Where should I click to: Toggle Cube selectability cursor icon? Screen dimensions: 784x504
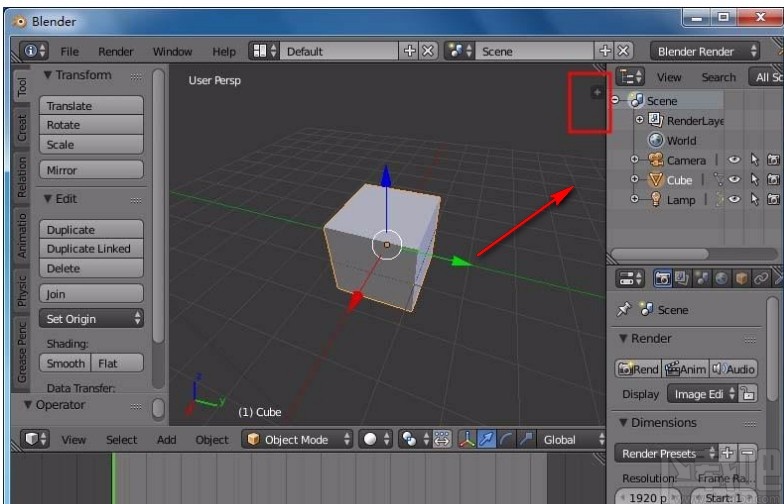click(754, 180)
